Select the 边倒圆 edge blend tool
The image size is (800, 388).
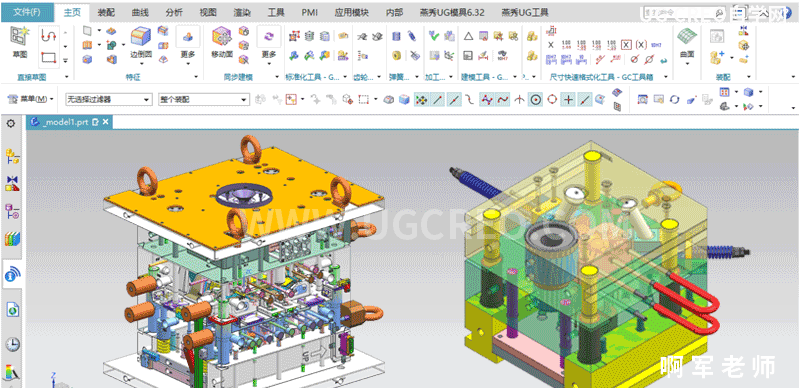point(141,43)
